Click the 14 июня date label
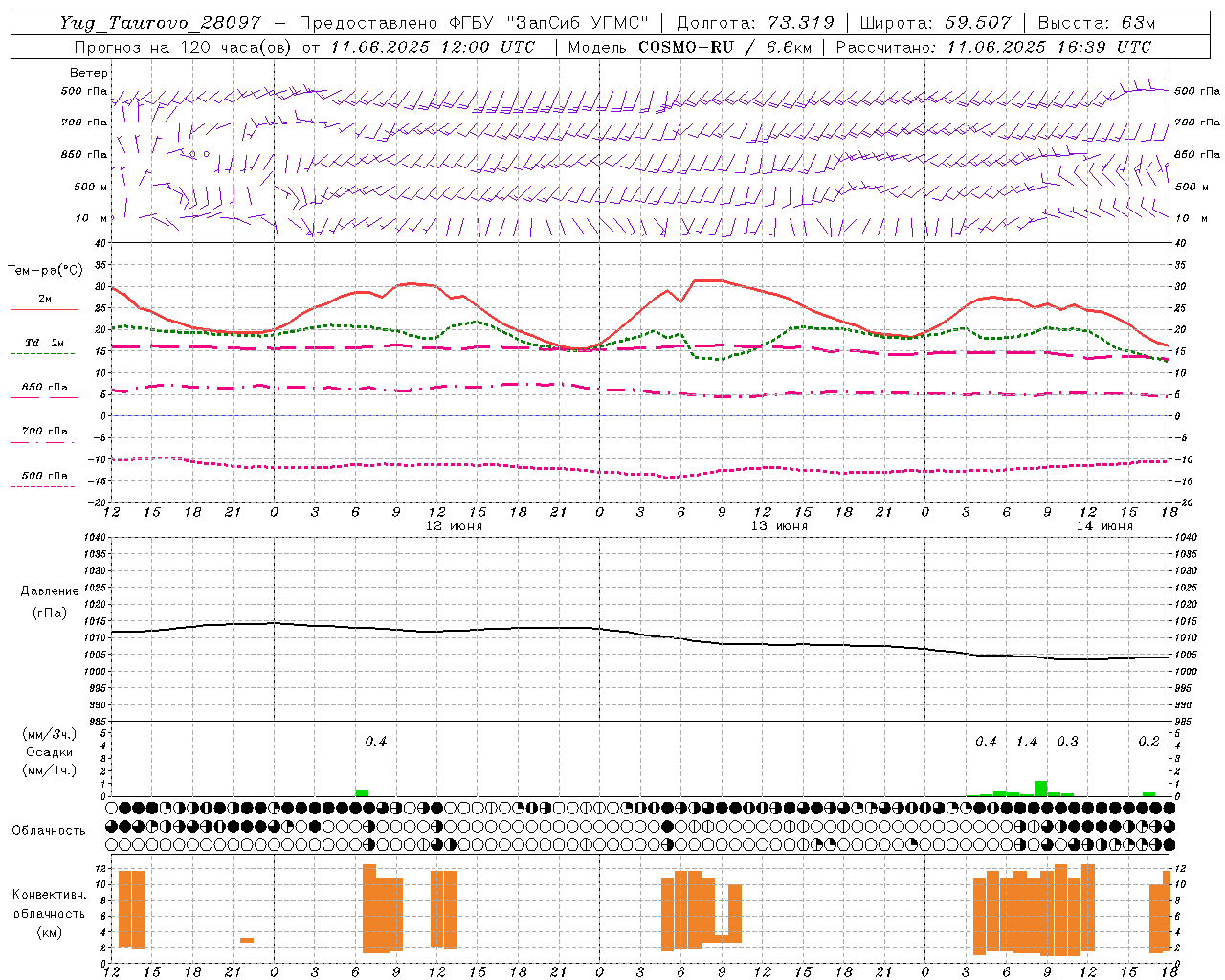 [1104, 526]
